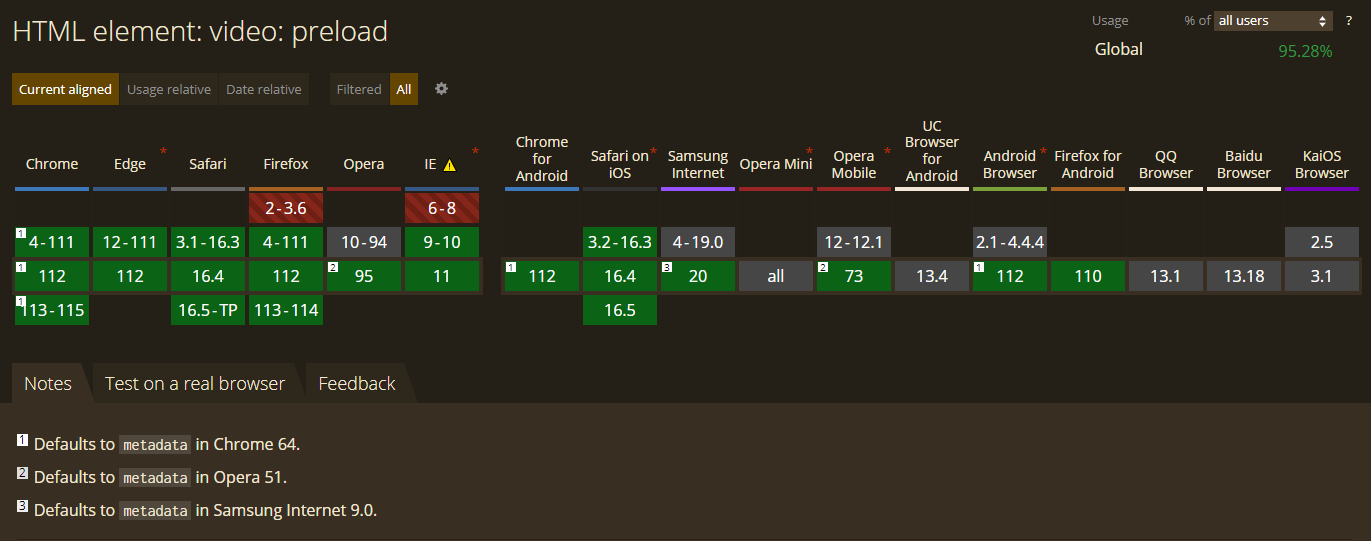Select the All browsers option

404,89
